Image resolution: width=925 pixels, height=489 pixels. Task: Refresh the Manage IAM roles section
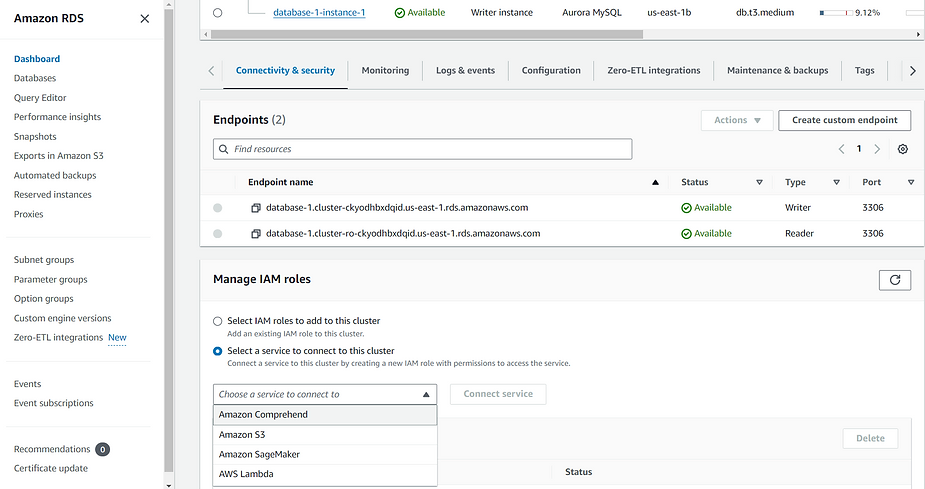[x=894, y=280]
